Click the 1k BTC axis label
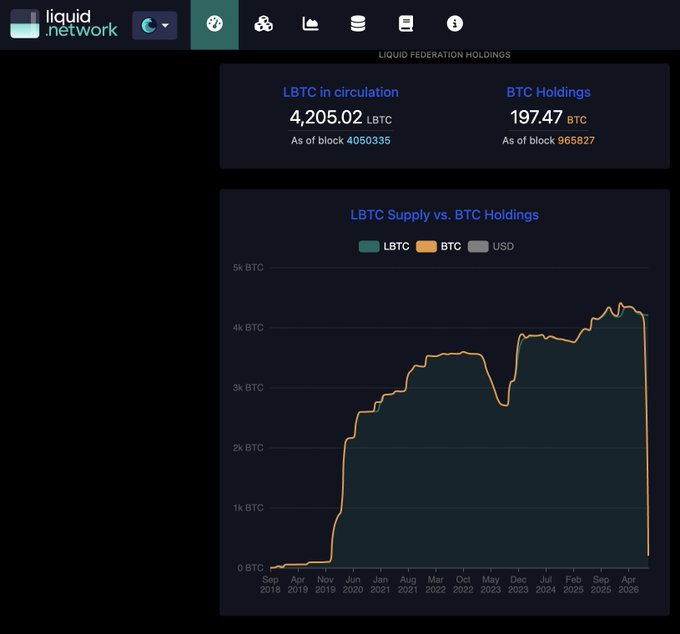This screenshot has height=634, width=680. click(248, 508)
